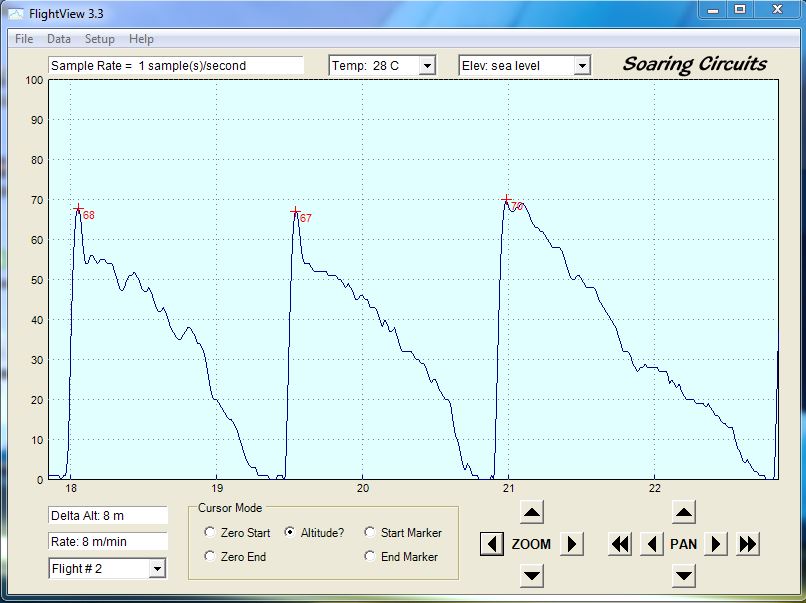
Task: Fast pan right with double right arrow
Action: [x=747, y=544]
